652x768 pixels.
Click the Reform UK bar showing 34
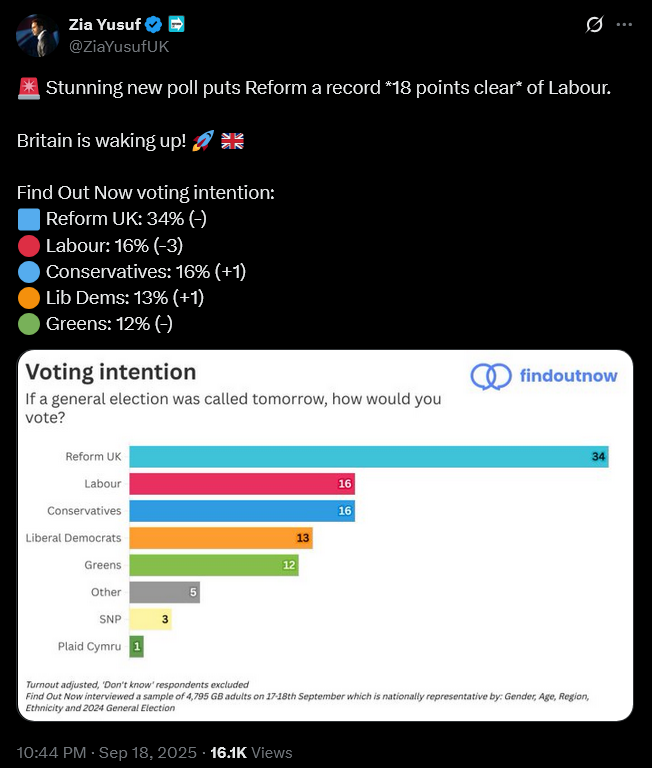(x=368, y=457)
